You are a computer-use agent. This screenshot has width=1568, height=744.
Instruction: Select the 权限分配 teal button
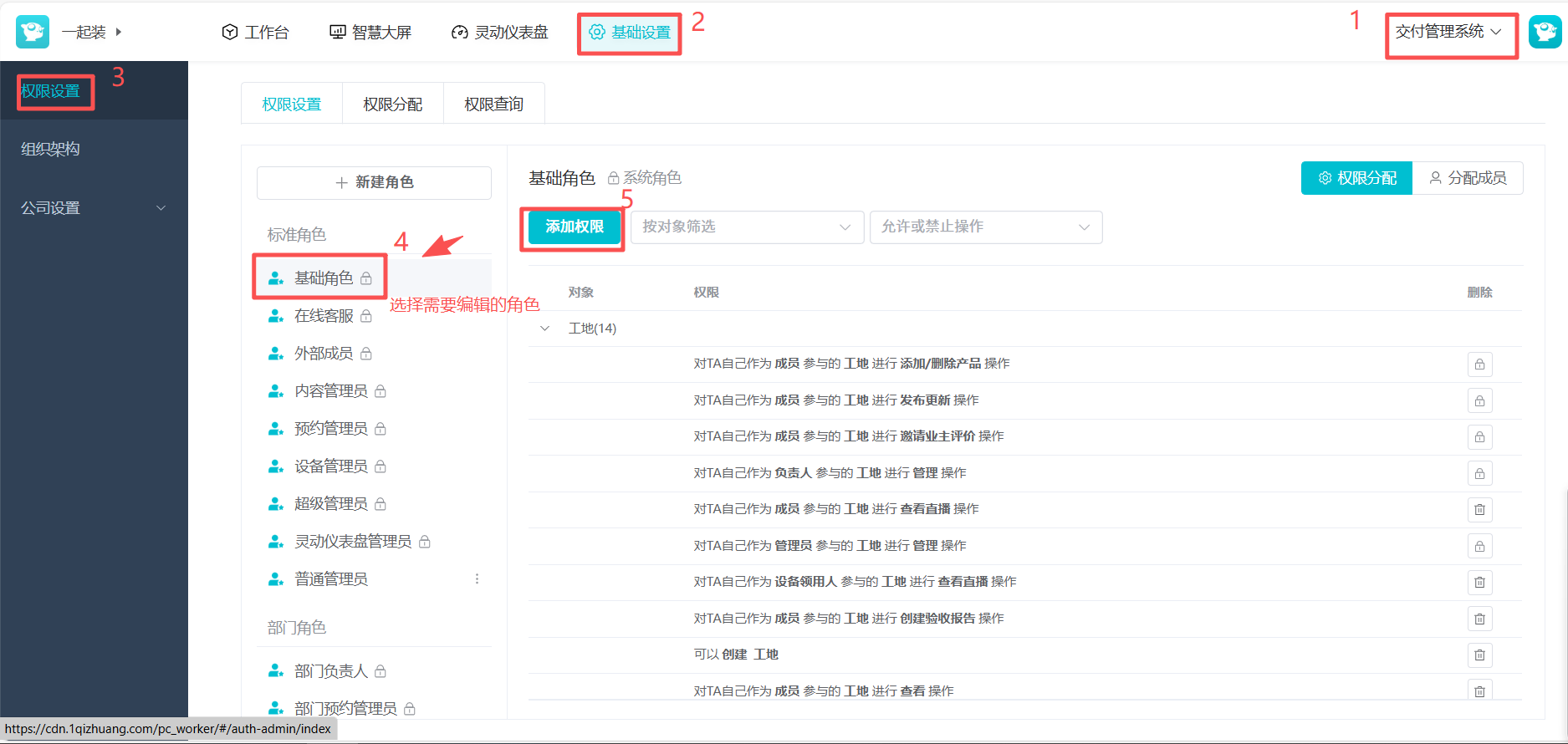coord(1356,178)
